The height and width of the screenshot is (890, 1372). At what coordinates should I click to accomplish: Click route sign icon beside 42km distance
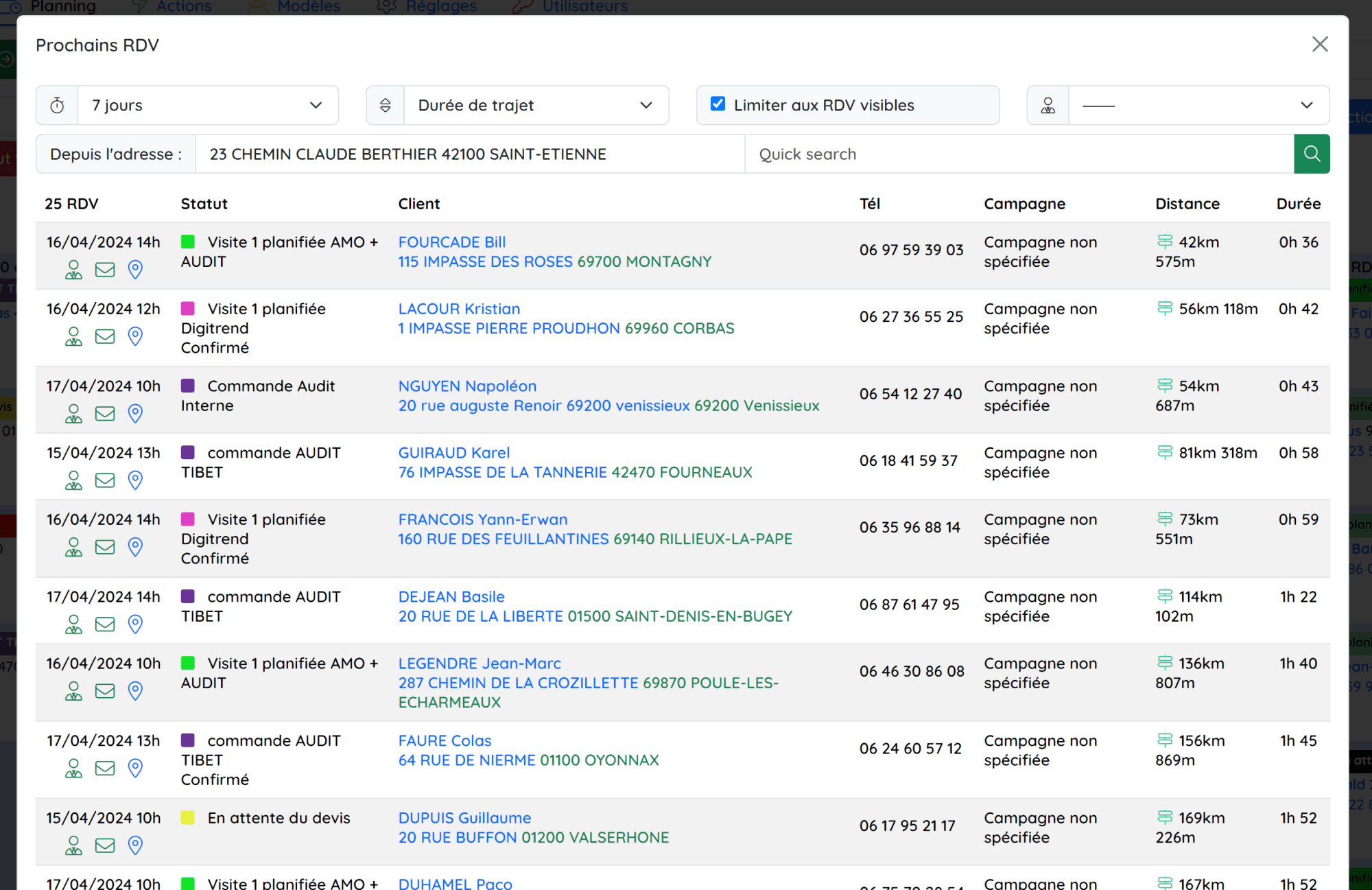pos(1164,242)
